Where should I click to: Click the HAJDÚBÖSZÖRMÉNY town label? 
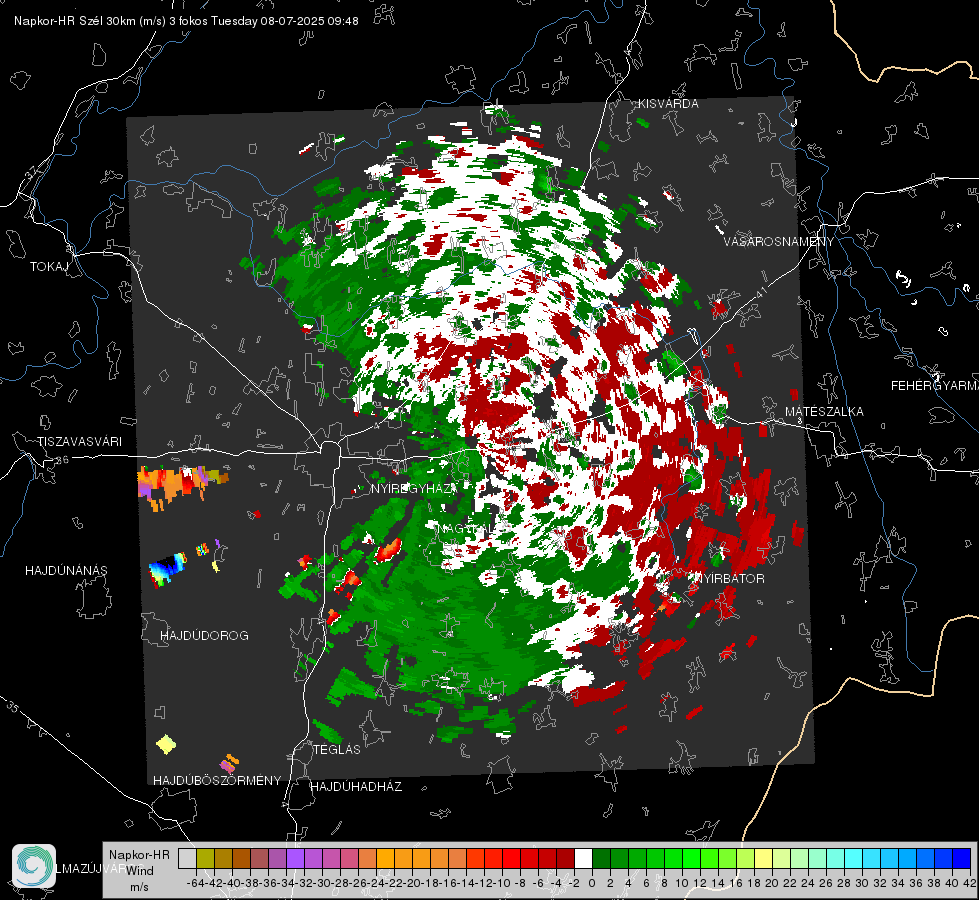[217, 780]
